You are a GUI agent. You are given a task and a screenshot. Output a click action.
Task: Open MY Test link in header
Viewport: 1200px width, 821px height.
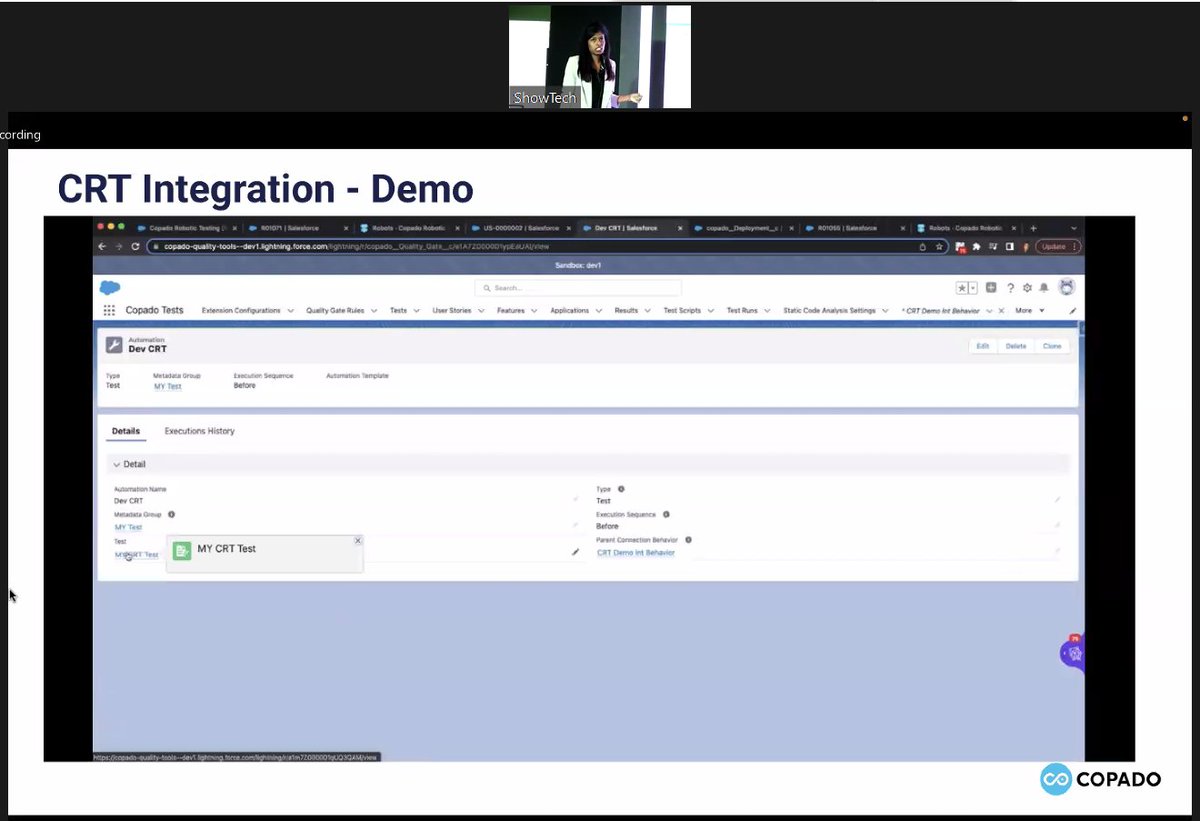tap(167, 386)
